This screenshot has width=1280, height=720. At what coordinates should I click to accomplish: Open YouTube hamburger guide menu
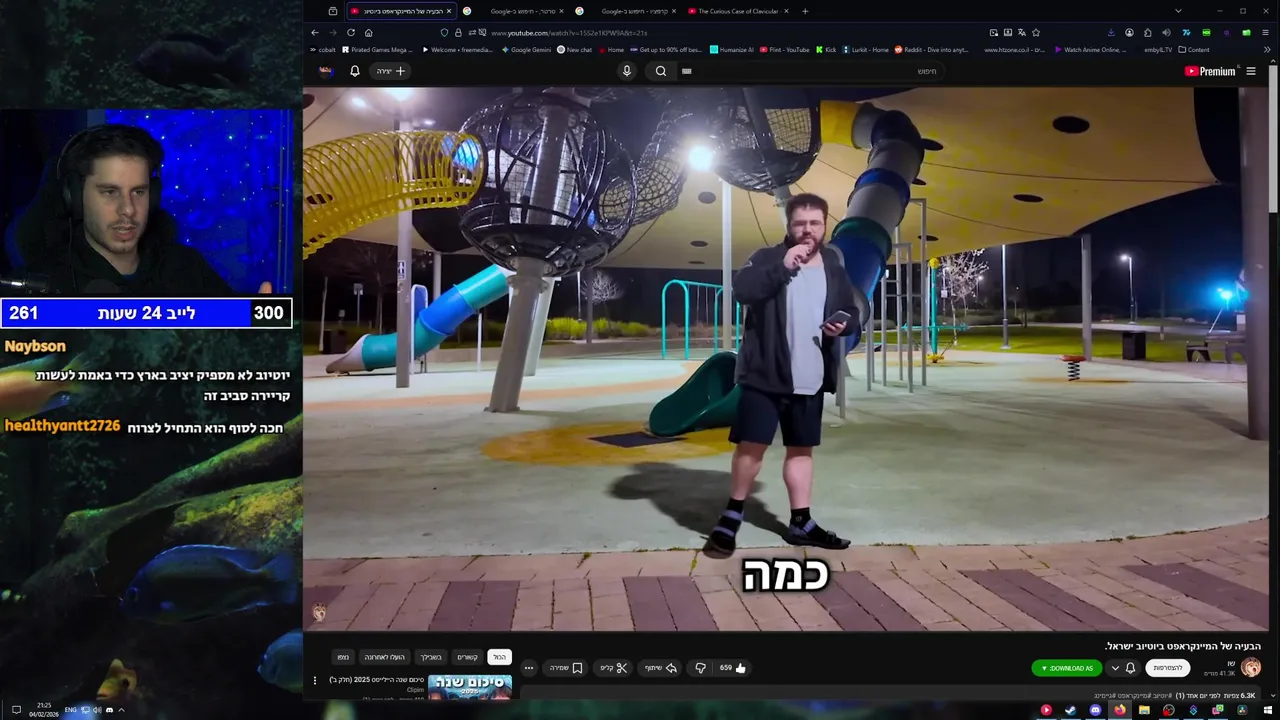click(x=1251, y=71)
